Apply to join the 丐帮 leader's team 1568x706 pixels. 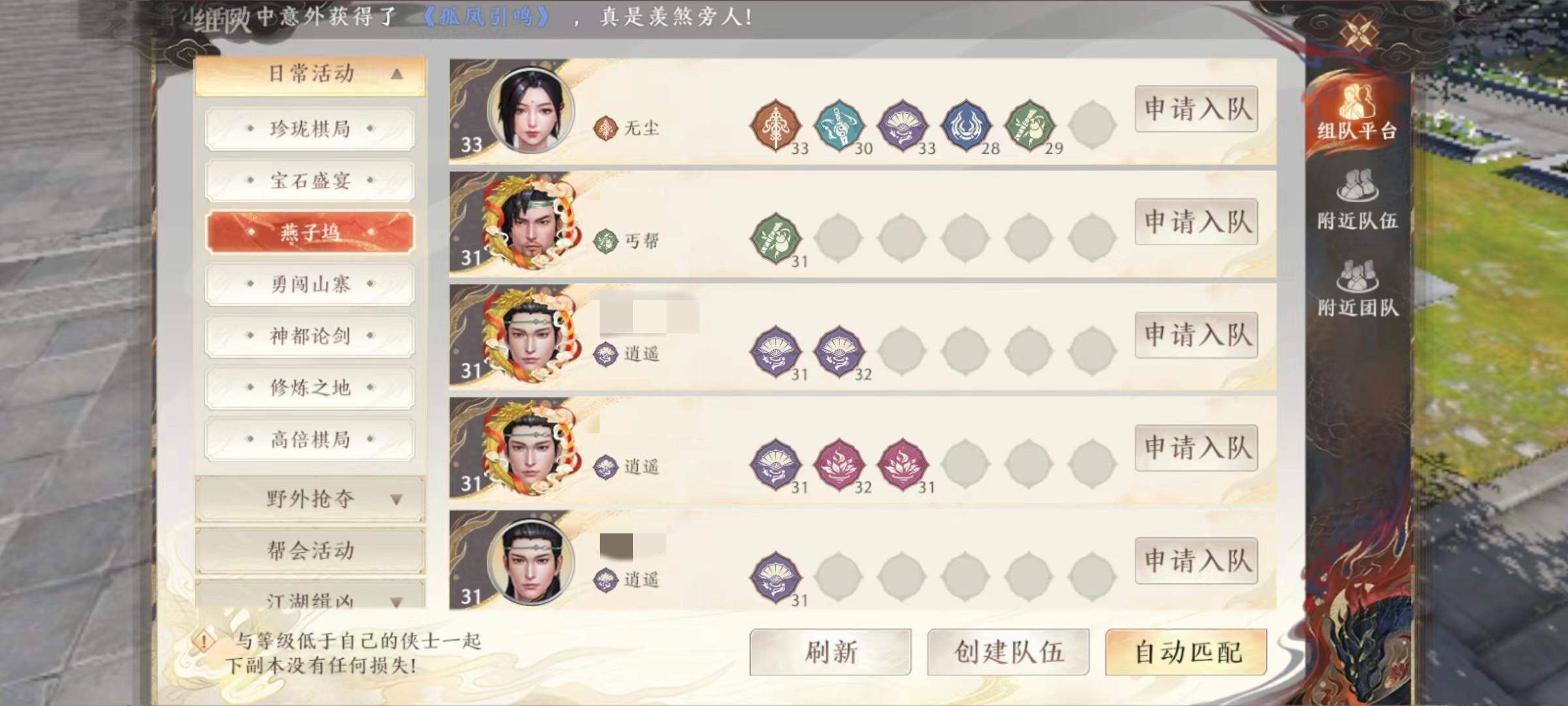coord(1196,222)
